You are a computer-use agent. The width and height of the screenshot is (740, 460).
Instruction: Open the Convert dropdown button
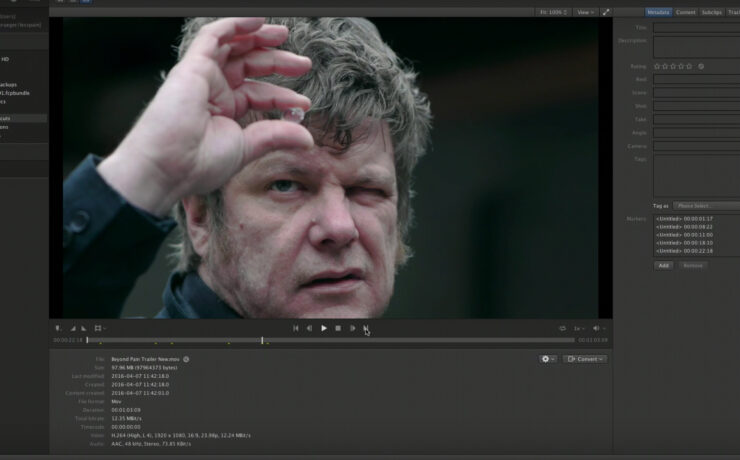click(585, 359)
